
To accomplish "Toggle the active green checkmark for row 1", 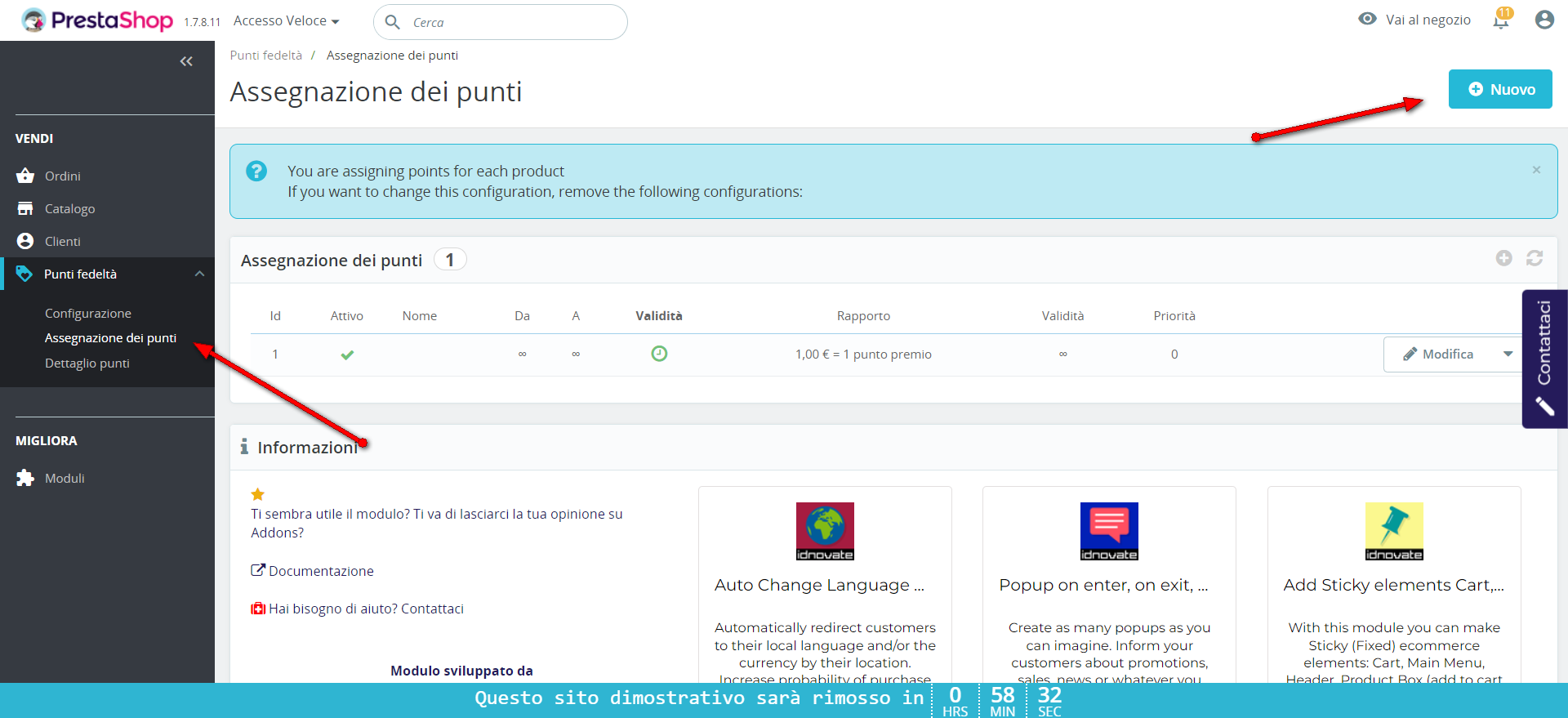I will [347, 355].
